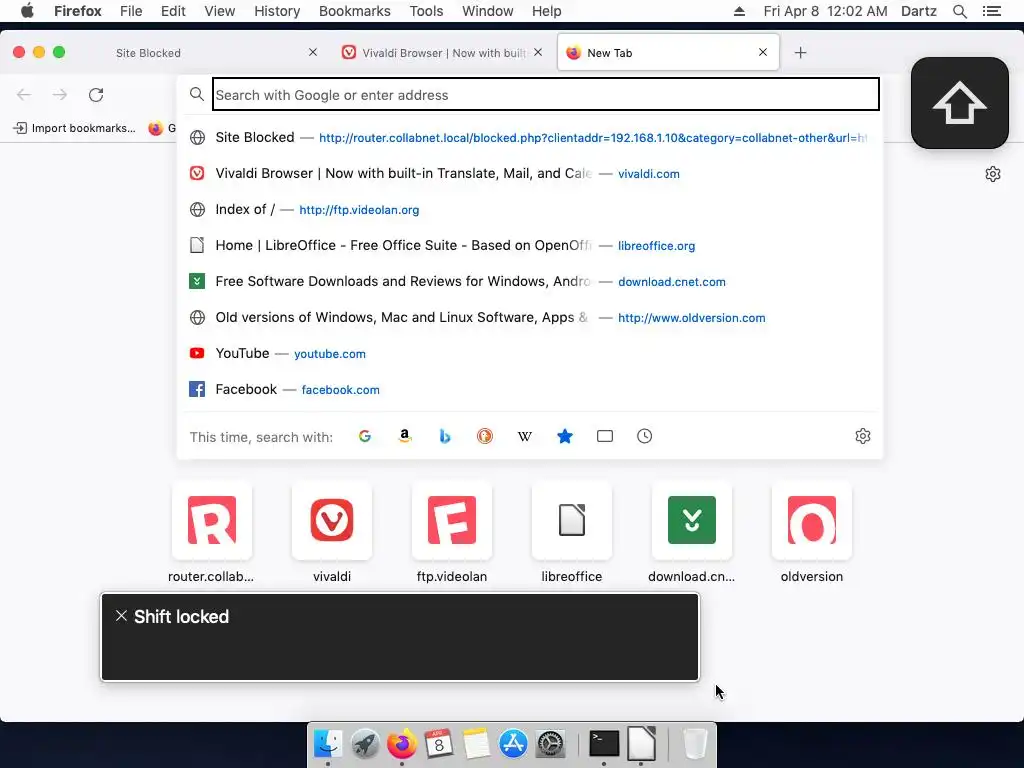1024x768 pixels.
Task: Open the Tools menu
Action: point(426,11)
